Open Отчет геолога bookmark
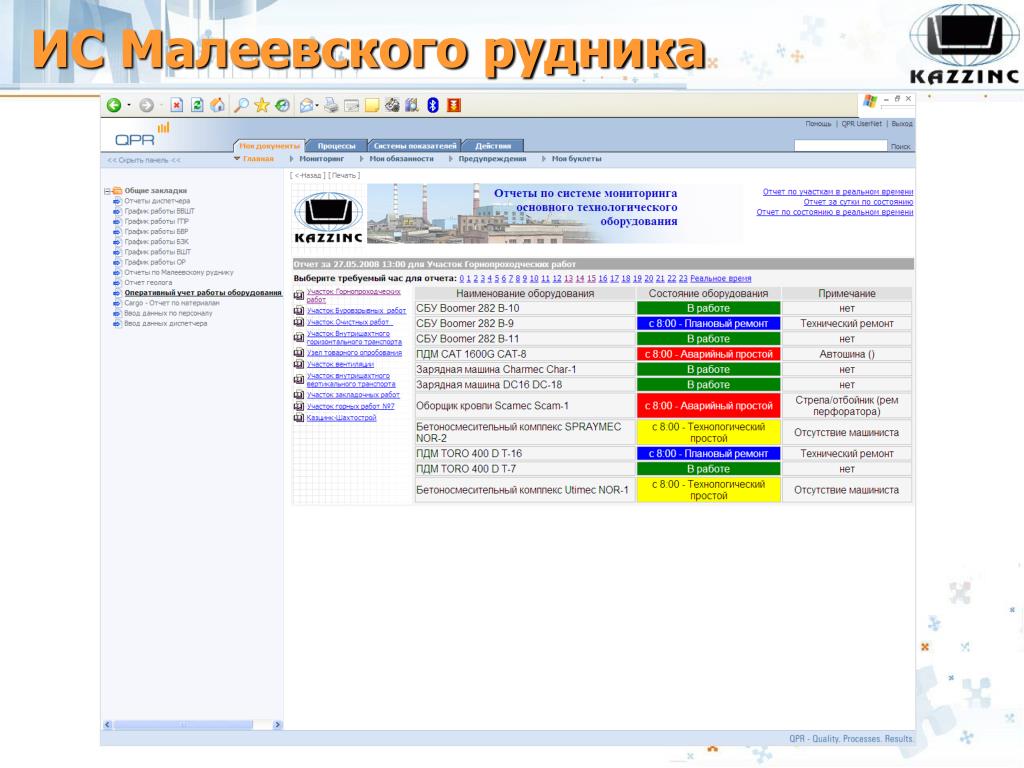This screenshot has height=768, width=1024. click(x=148, y=283)
